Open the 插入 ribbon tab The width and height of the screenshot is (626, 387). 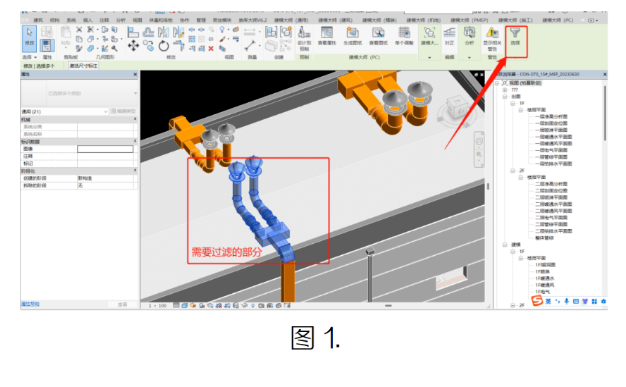pos(87,20)
